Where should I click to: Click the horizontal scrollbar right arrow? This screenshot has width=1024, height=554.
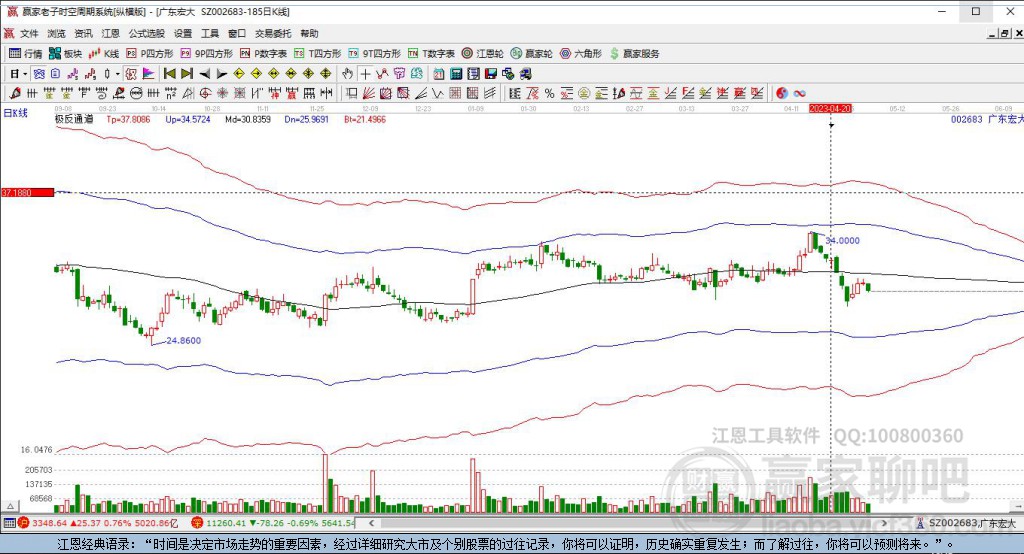[885, 523]
